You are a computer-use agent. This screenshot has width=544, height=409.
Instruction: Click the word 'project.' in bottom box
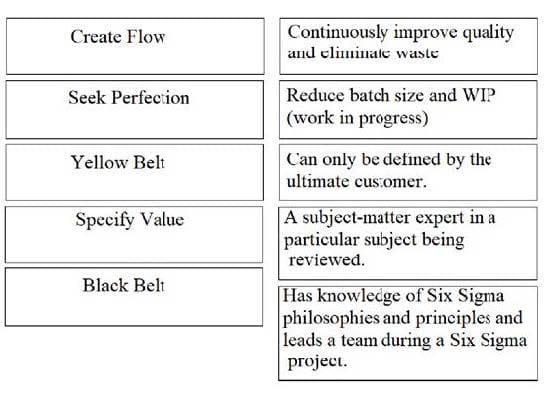317,362
